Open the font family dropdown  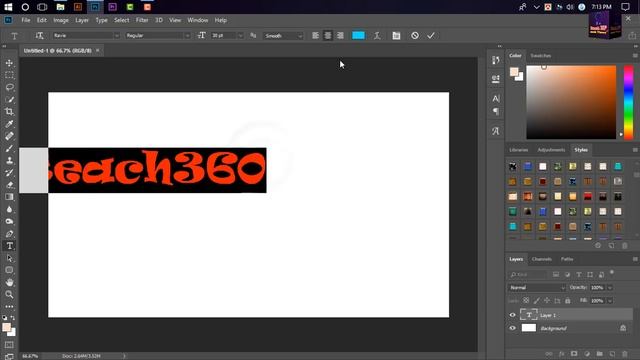(116, 36)
